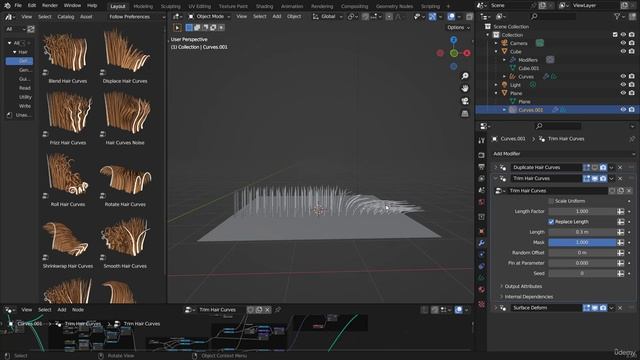The image size is (640, 360).
Task: Switch perspective/orthographic grid icon in viewport
Action: click(465, 113)
